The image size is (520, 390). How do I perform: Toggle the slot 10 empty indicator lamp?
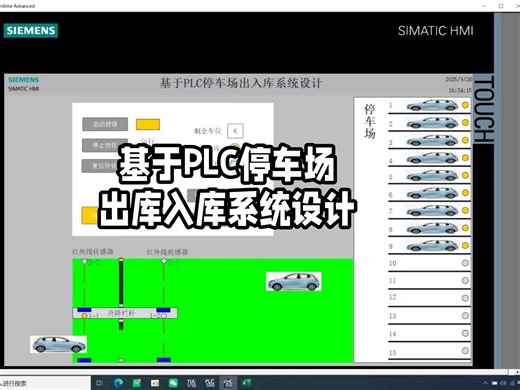[x=465, y=263]
